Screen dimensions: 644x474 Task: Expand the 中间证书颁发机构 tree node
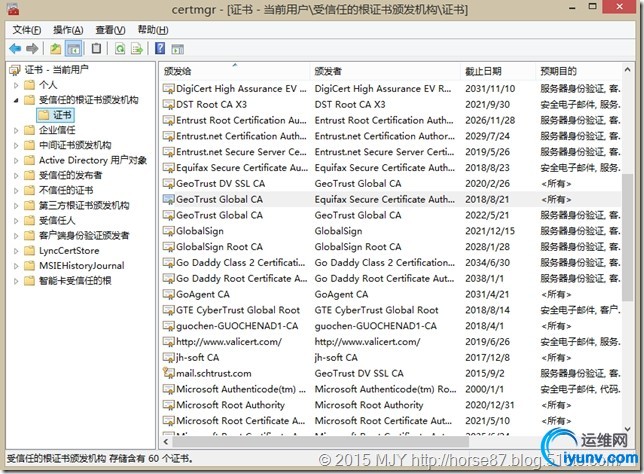16,145
